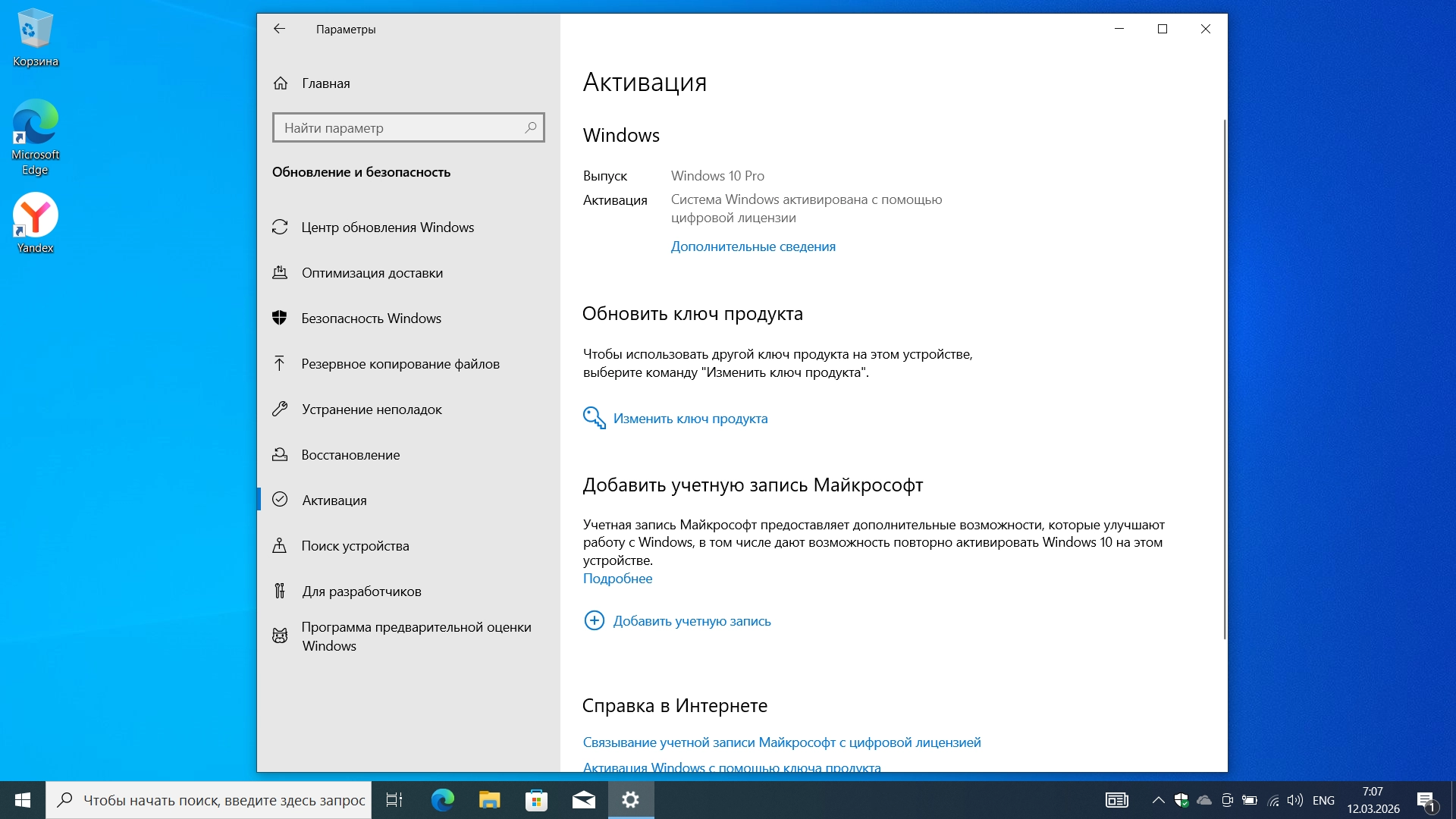Open the Главная home page

coord(325,83)
